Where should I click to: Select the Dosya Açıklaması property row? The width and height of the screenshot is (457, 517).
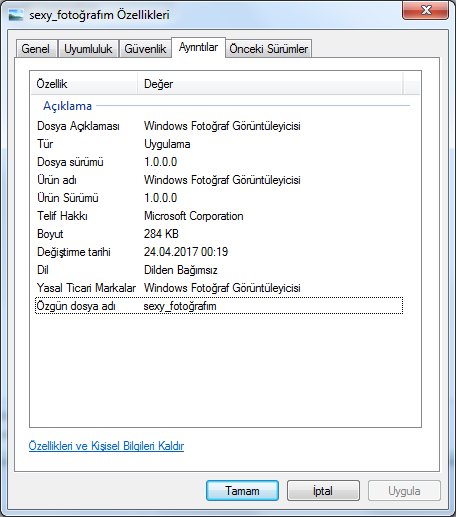point(219,126)
